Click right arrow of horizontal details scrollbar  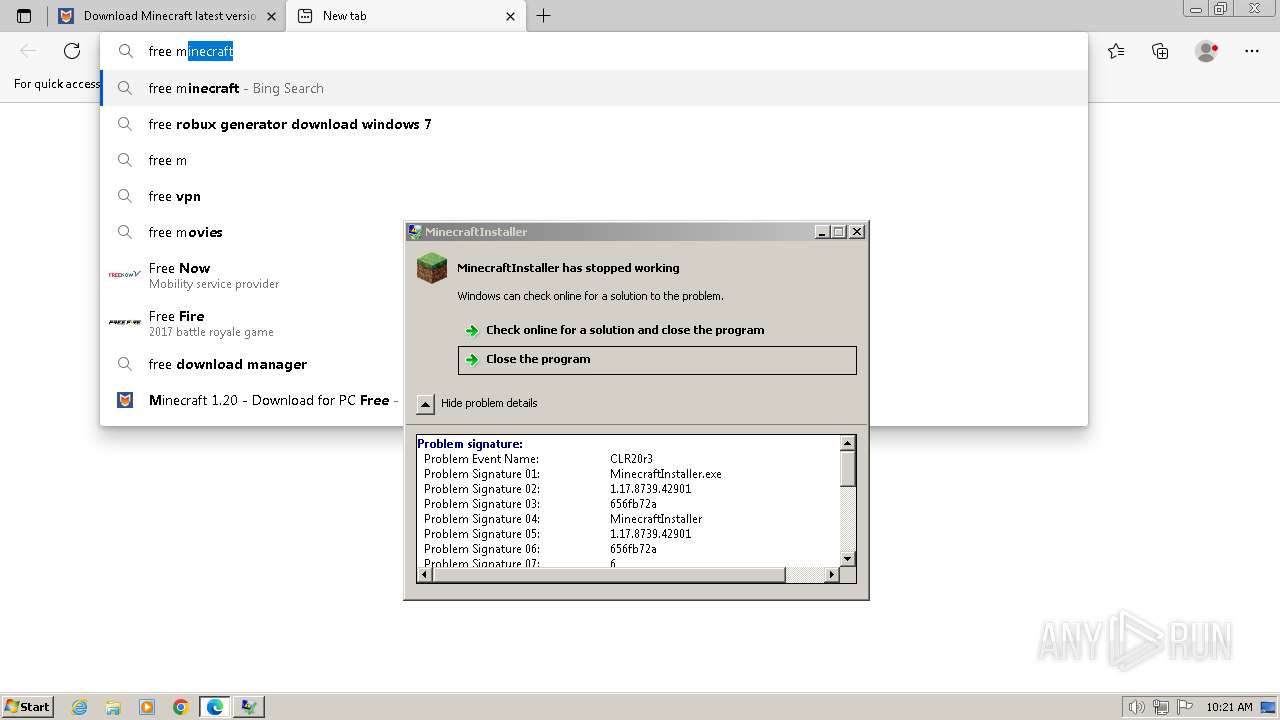point(831,575)
